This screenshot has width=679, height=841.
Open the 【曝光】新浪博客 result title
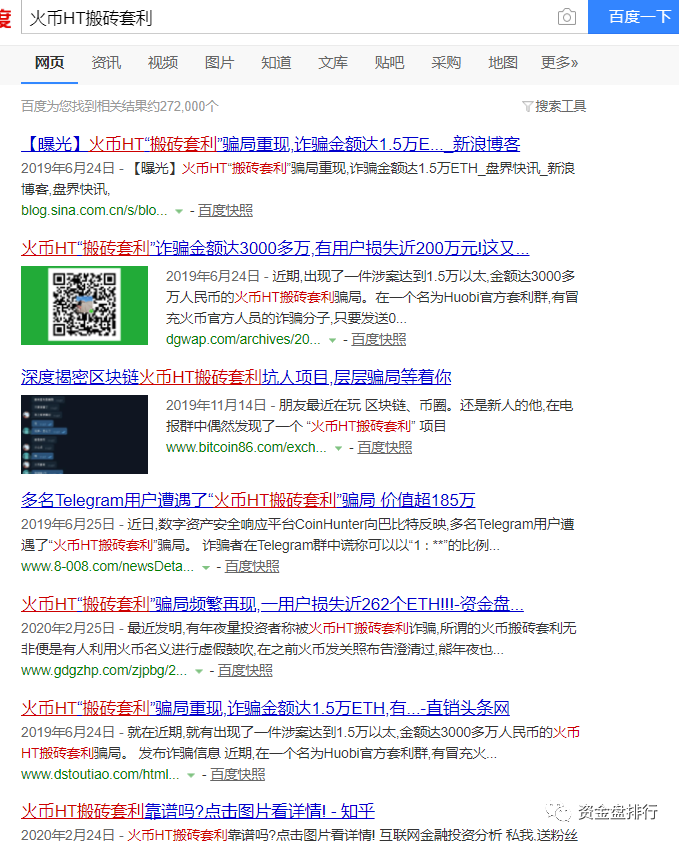(x=271, y=144)
